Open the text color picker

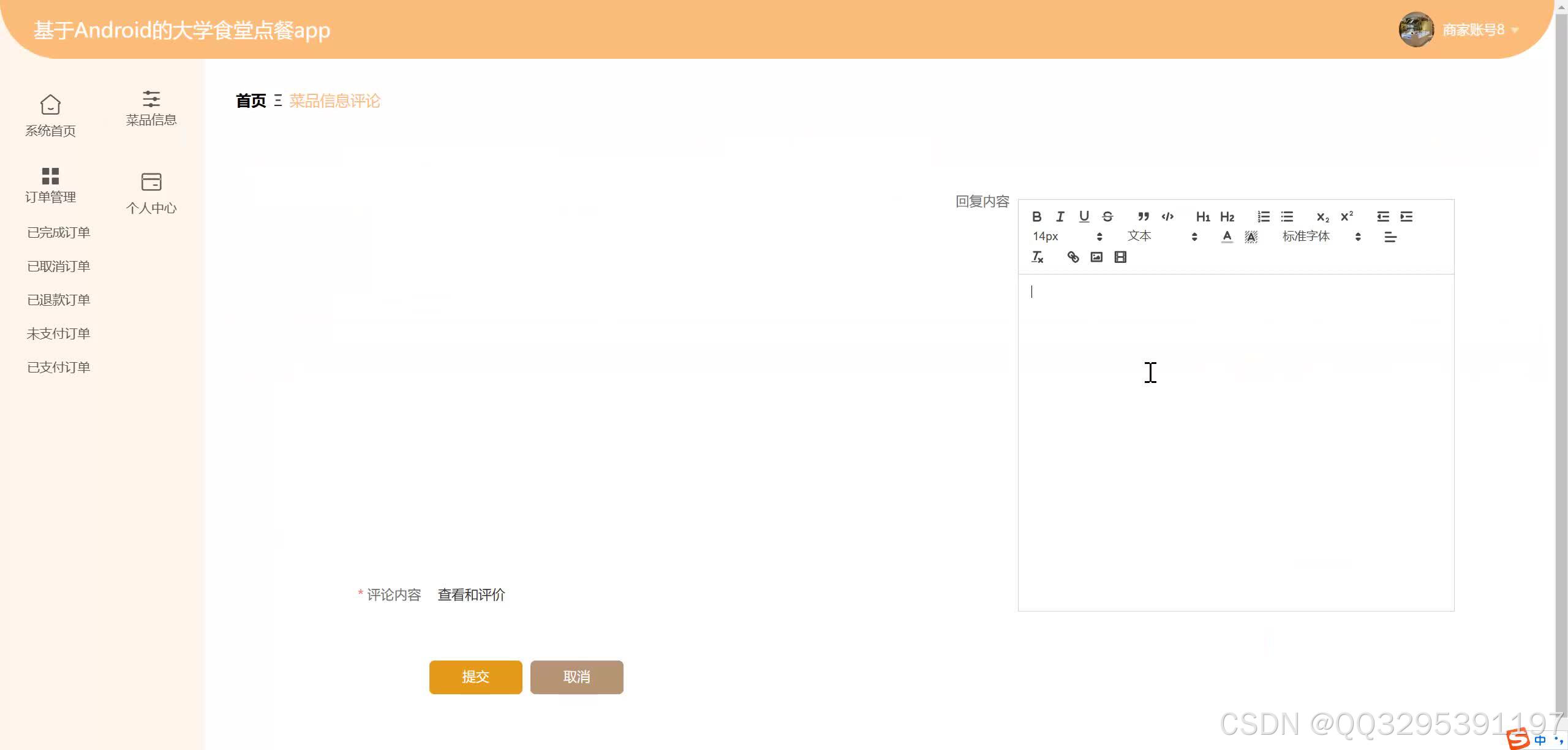tap(1227, 237)
